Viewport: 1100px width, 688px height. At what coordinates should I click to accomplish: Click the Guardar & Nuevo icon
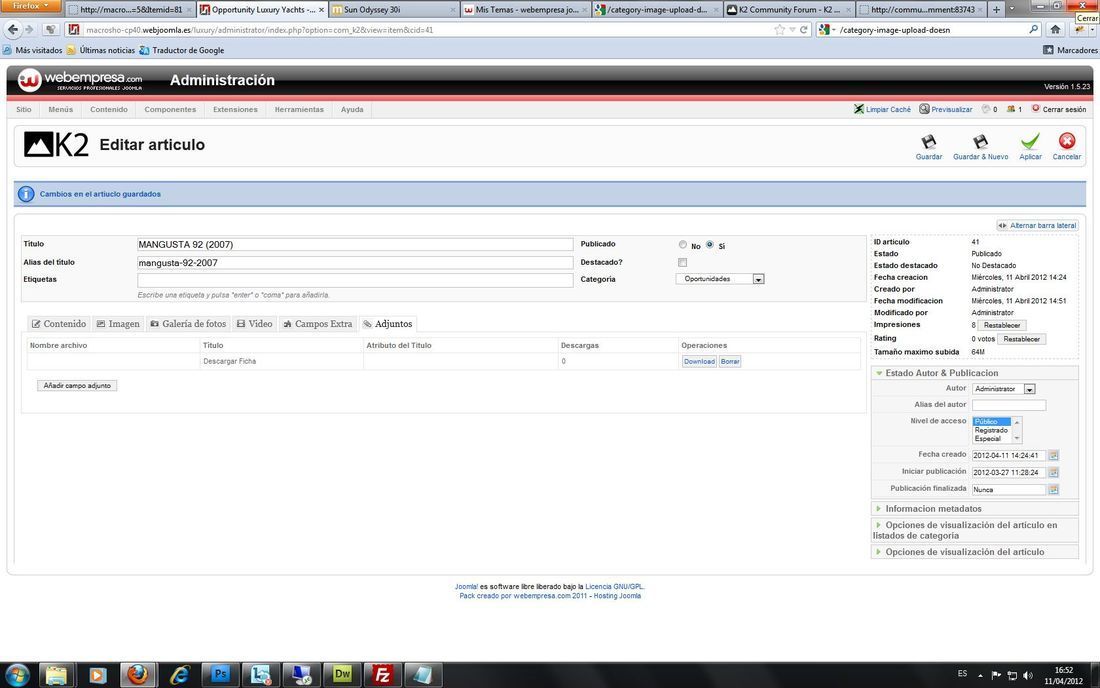(980, 142)
